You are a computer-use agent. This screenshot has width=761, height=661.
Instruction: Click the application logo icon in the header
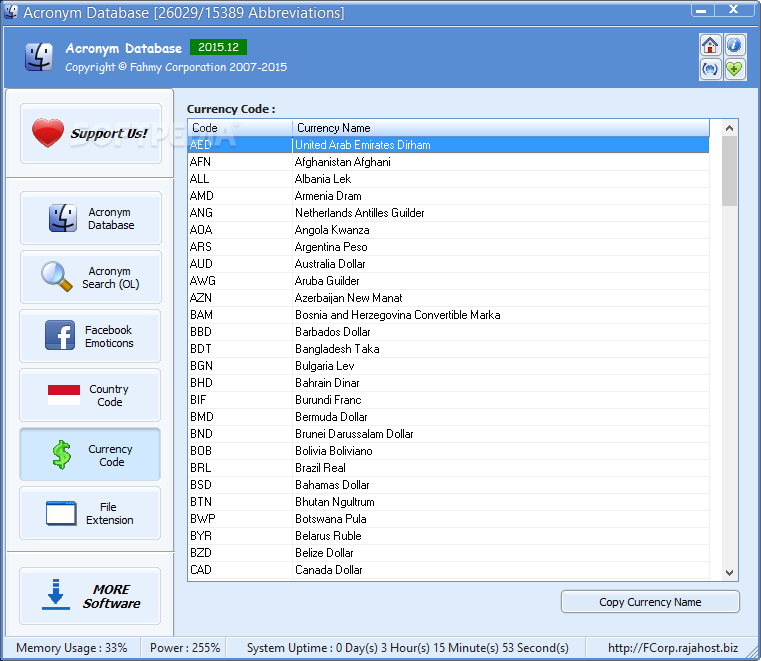click(x=39, y=57)
